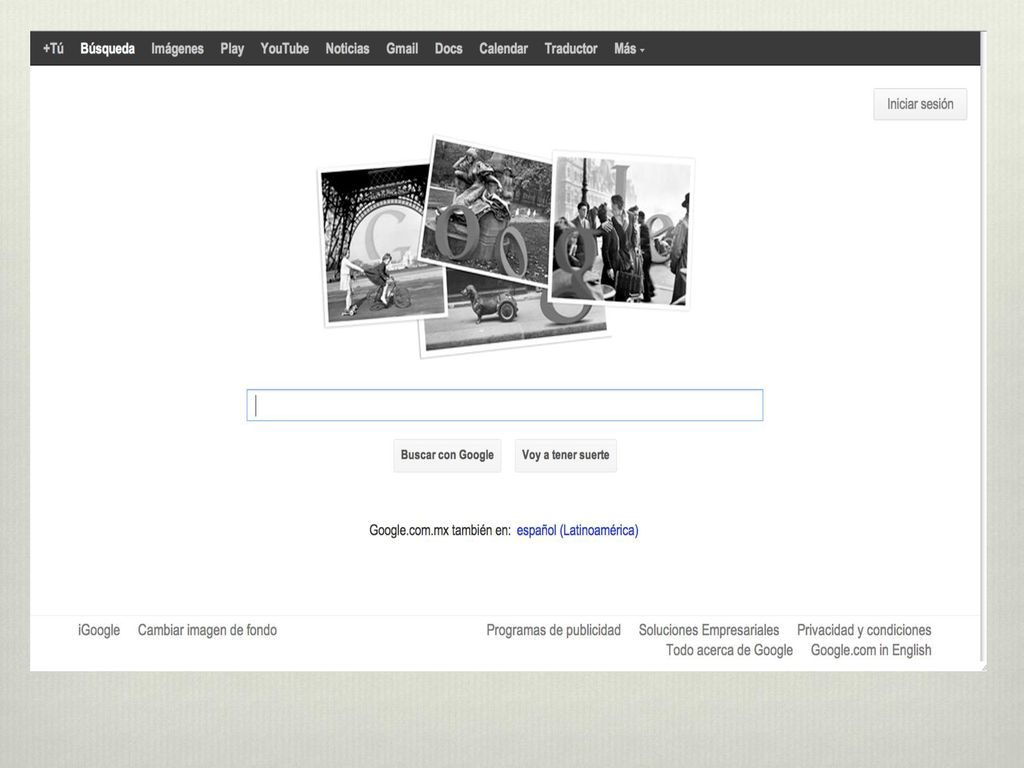Open Docs from the top bar
1024x768 pixels.
(x=448, y=49)
